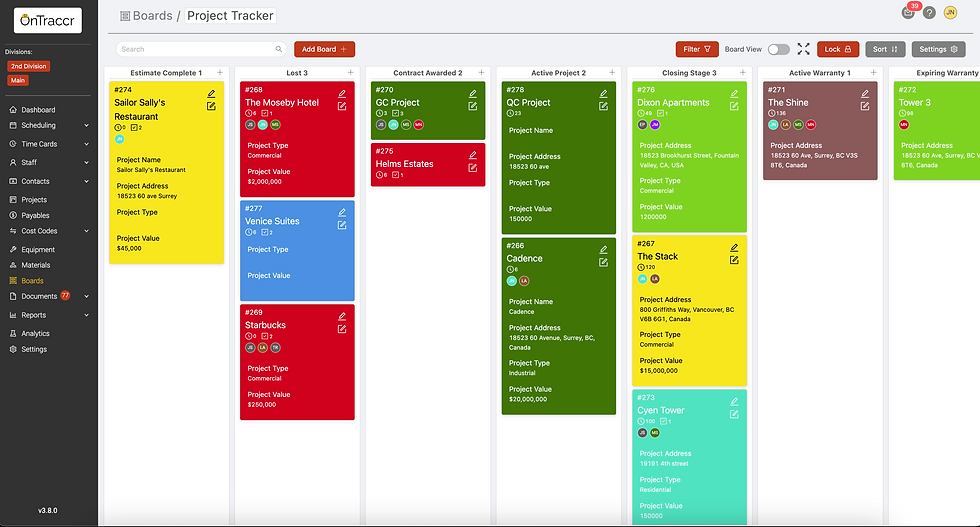Add a card to the Lost column with plus icon

(x=350, y=73)
